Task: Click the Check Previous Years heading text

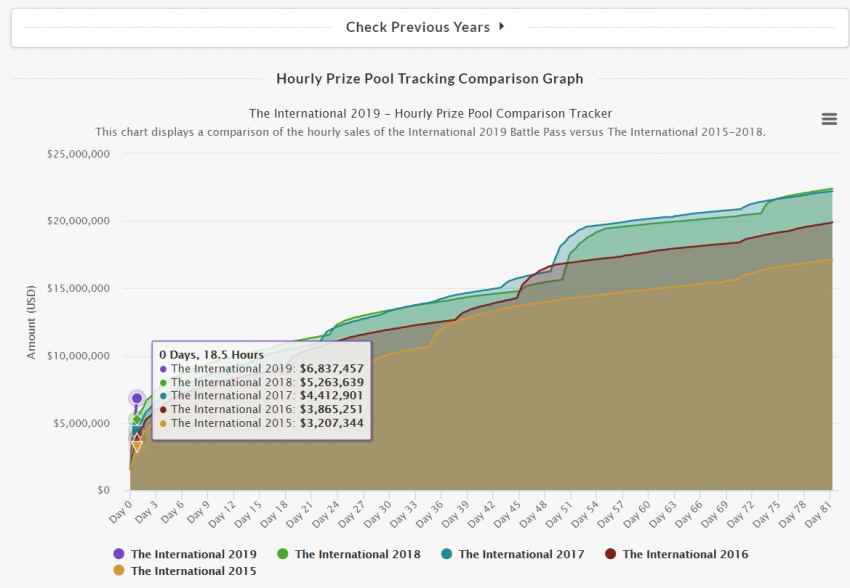Action: click(417, 27)
